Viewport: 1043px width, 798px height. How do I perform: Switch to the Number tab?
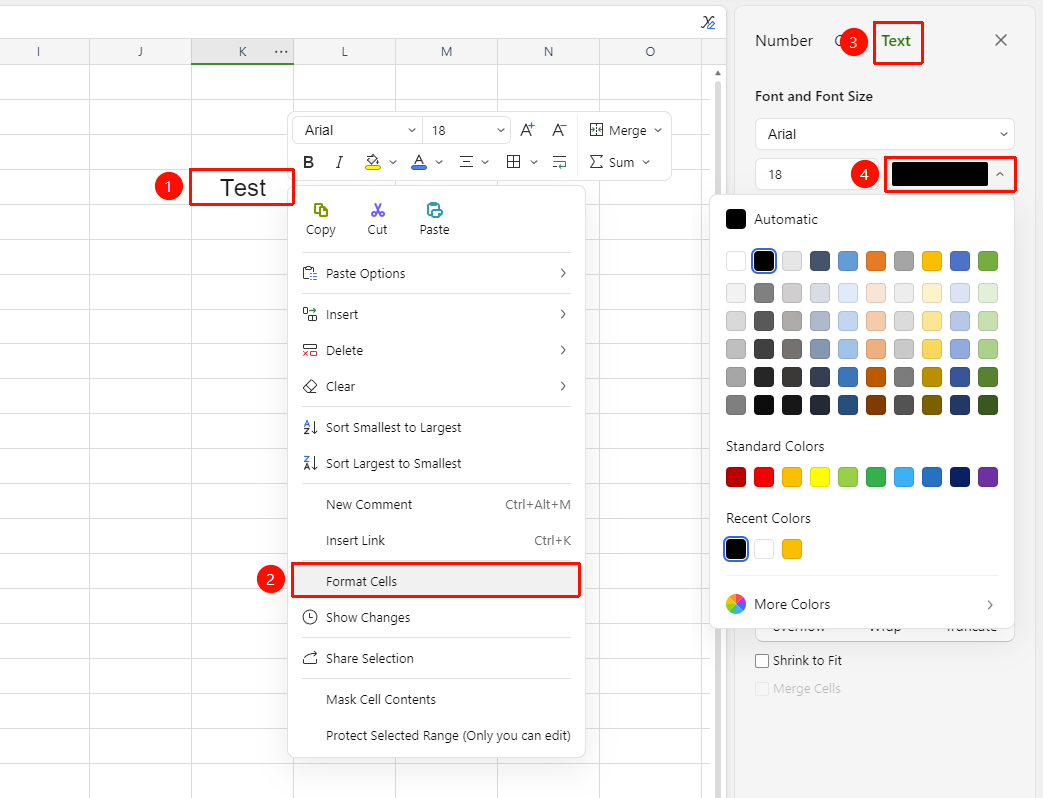point(784,41)
